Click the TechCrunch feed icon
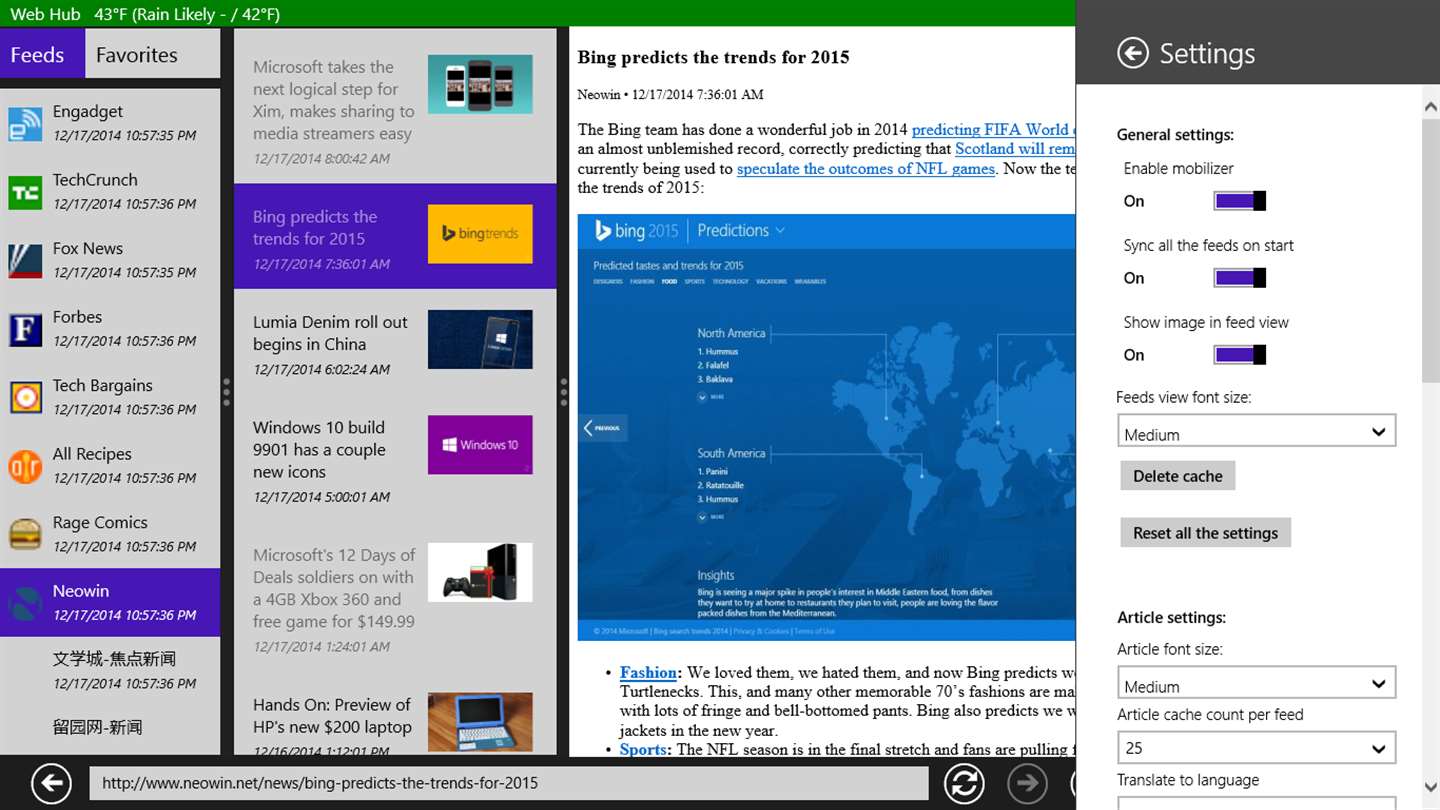 coord(25,192)
